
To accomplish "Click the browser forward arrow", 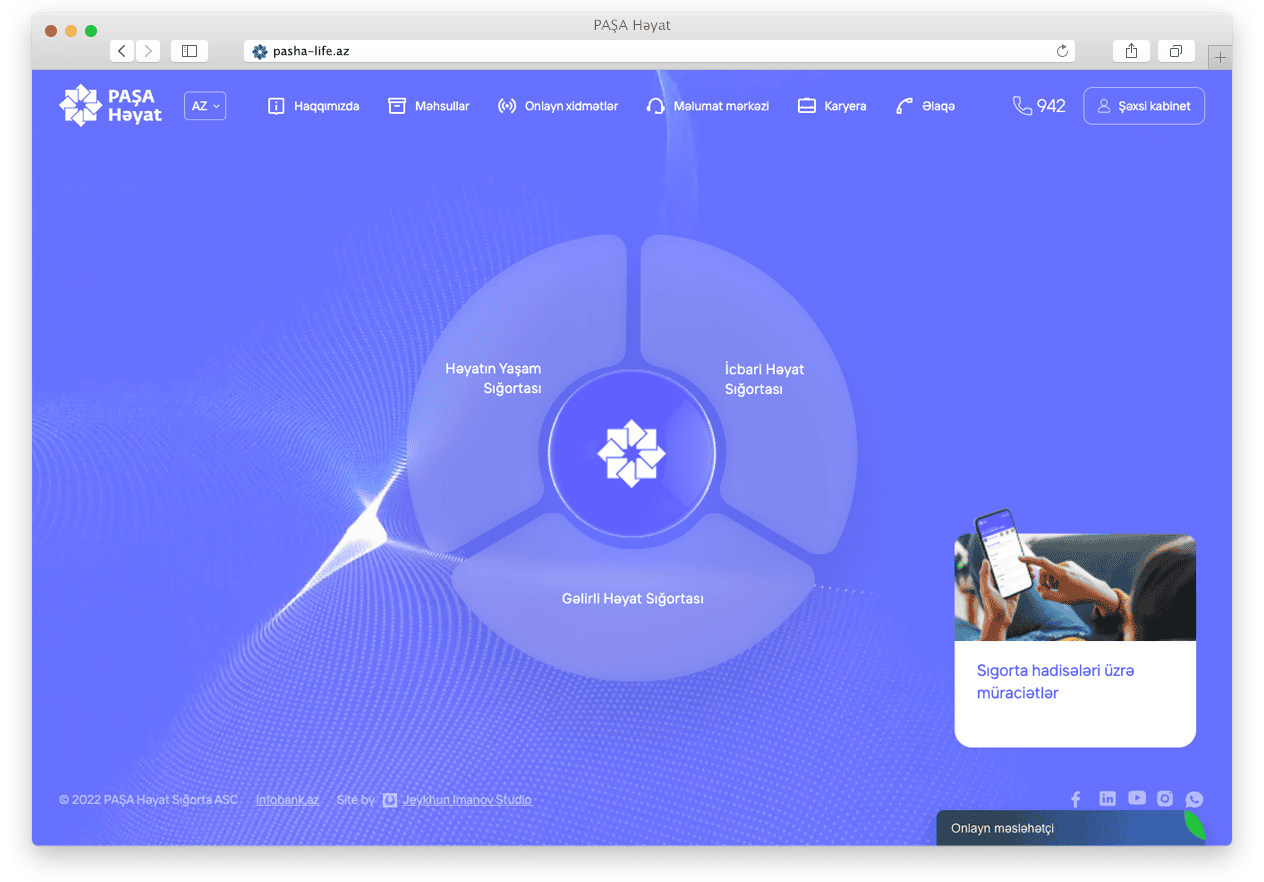I will coord(148,51).
